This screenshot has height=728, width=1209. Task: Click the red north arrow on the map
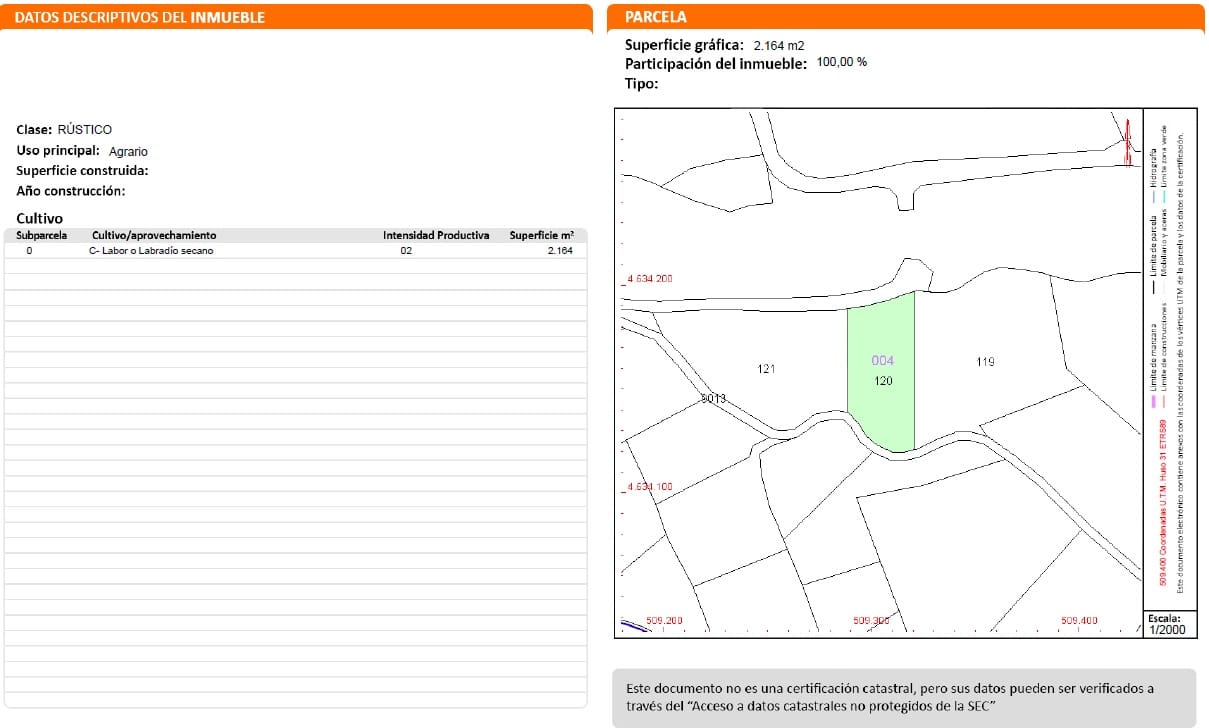click(1128, 140)
